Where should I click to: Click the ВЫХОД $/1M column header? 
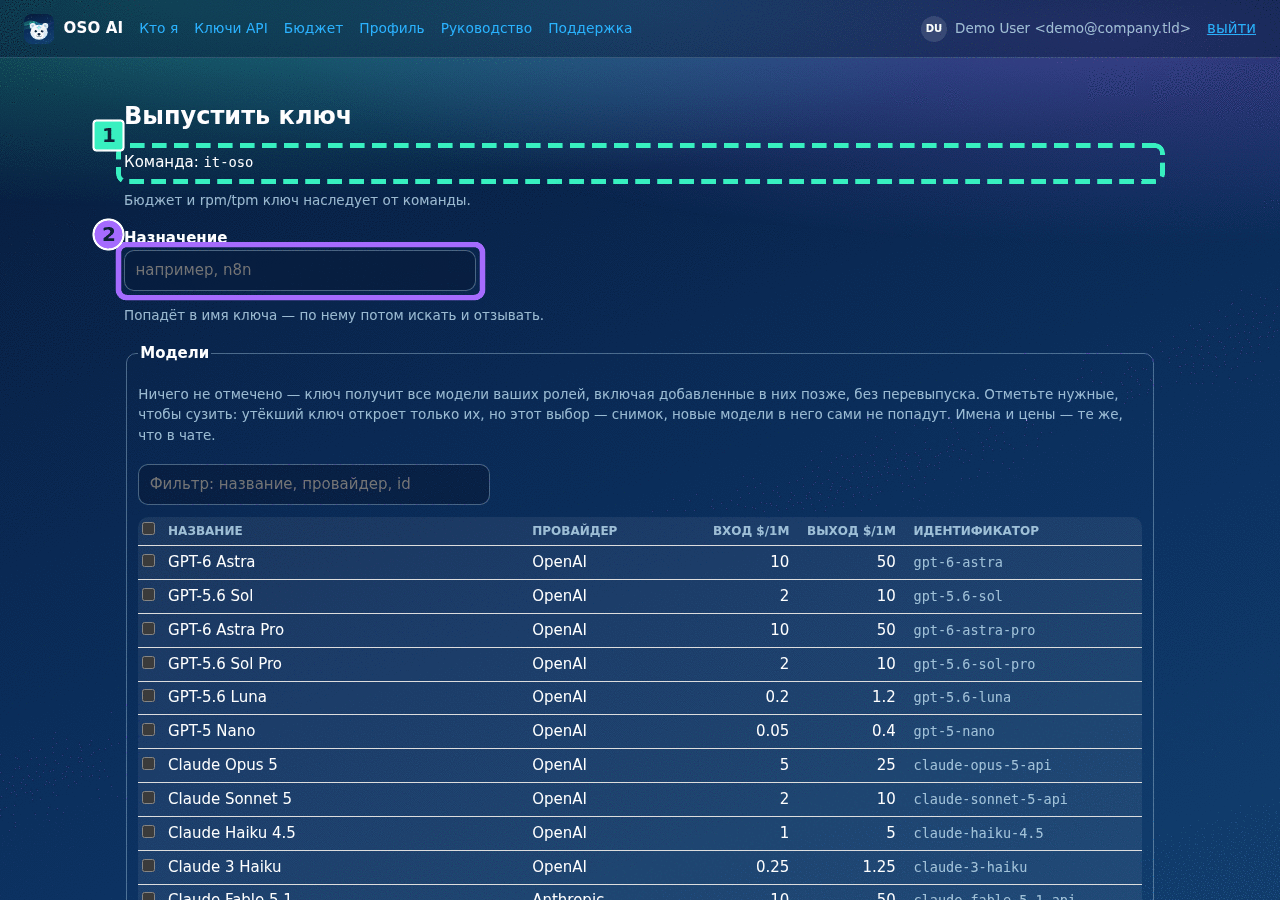point(851,531)
